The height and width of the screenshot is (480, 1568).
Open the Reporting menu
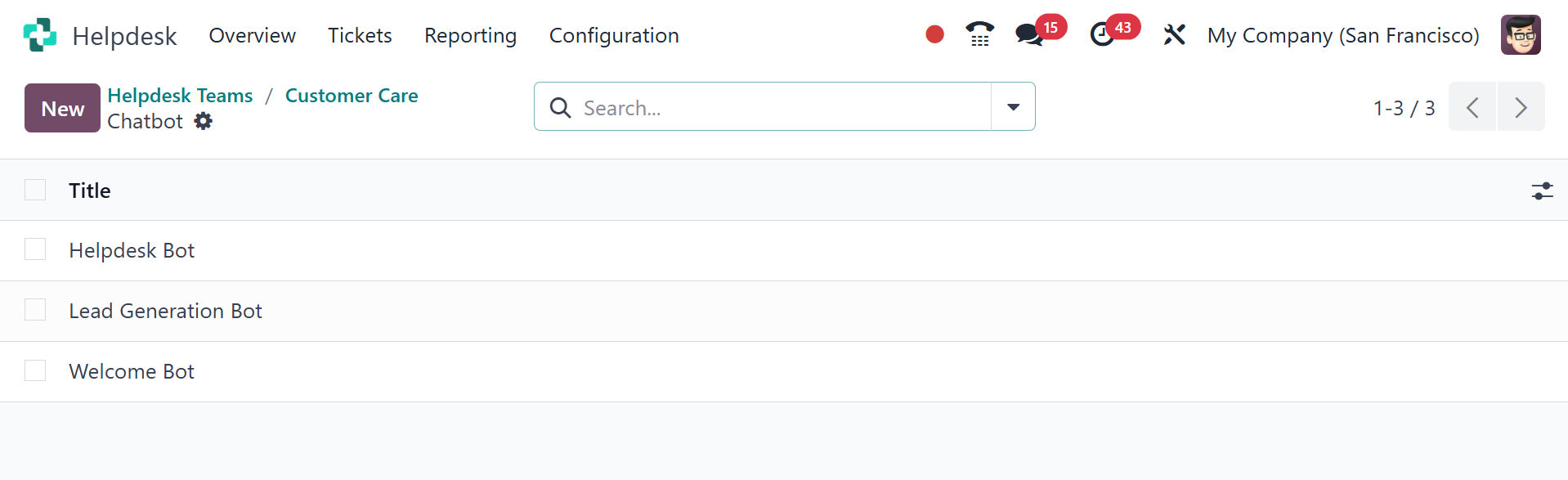[470, 35]
